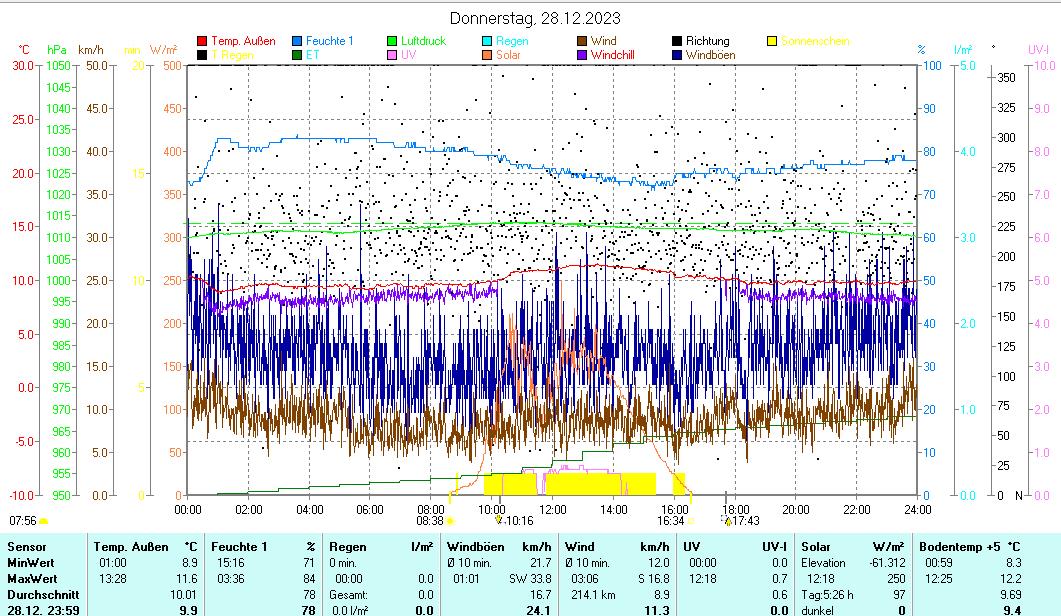
Task: Click the purple Windchill legend square
Action: [583, 55]
